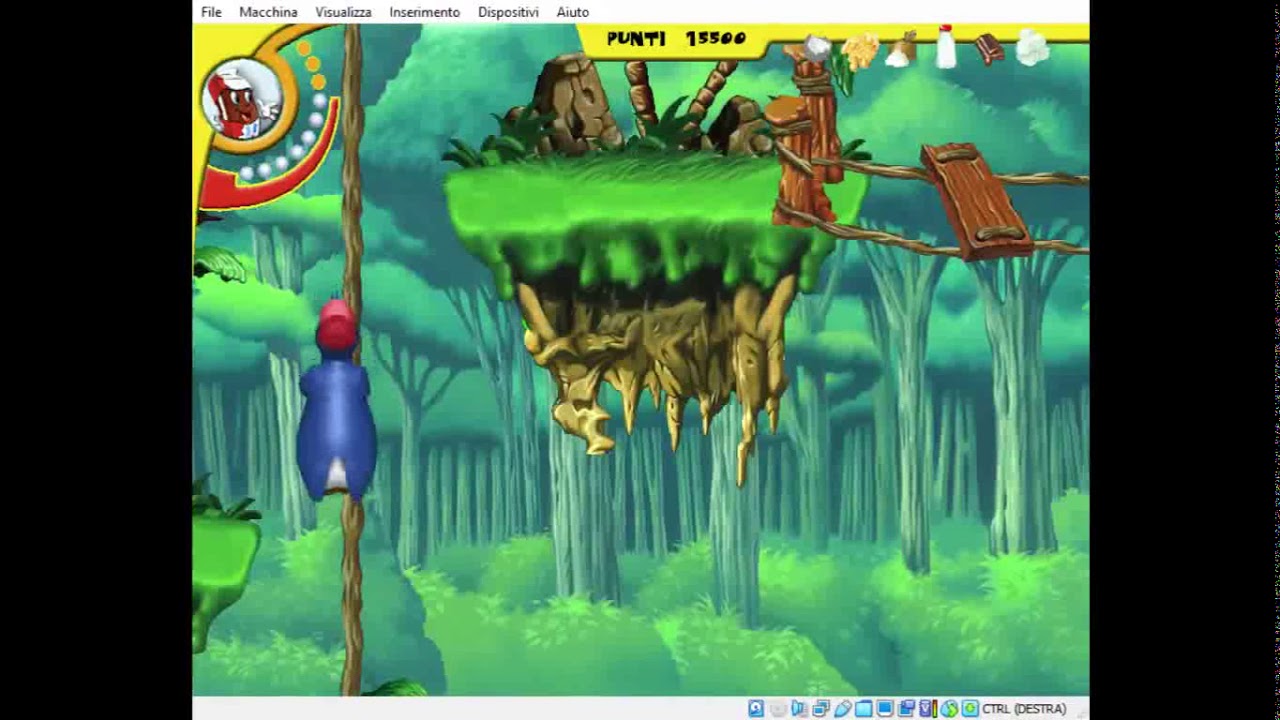The width and height of the screenshot is (1280, 720).
Task: Click the audio speaker status icon
Action: click(x=799, y=709)
